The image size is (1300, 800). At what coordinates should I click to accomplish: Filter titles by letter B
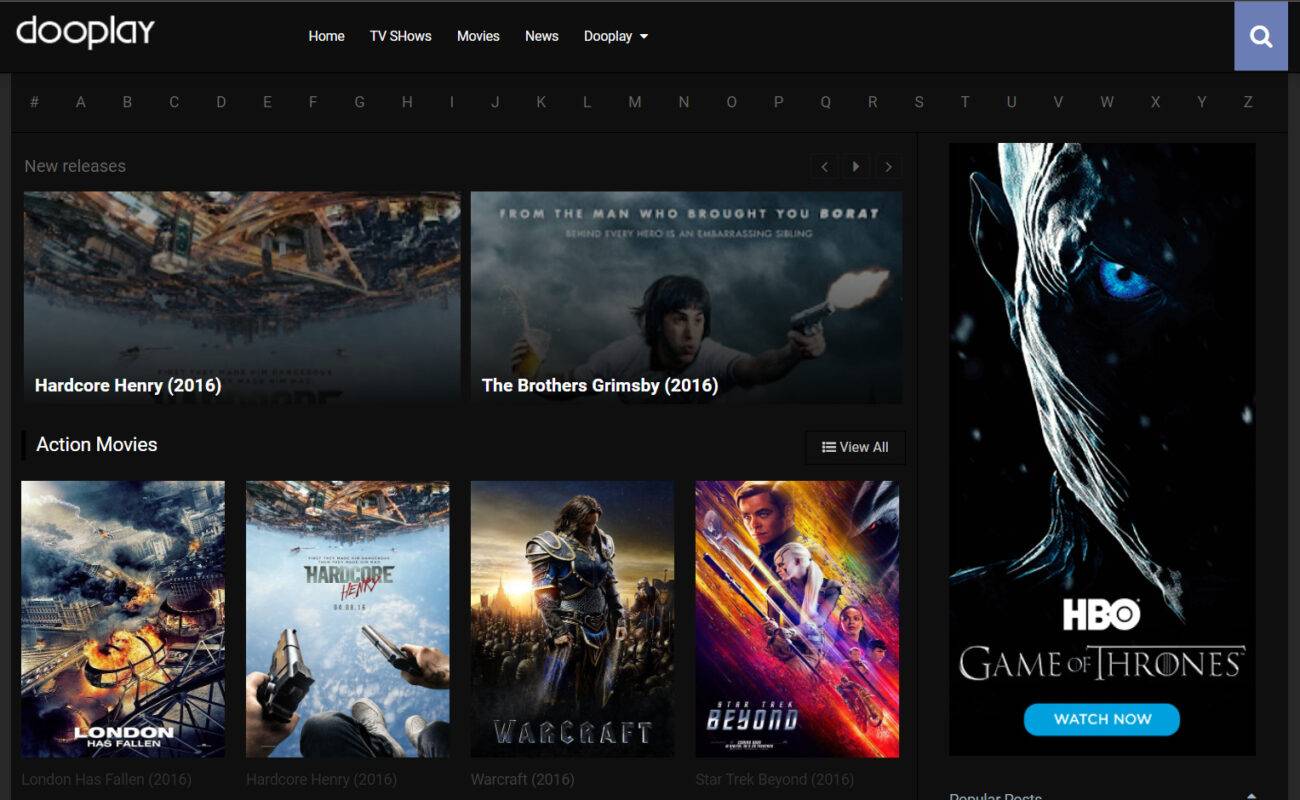click(127, 102)
